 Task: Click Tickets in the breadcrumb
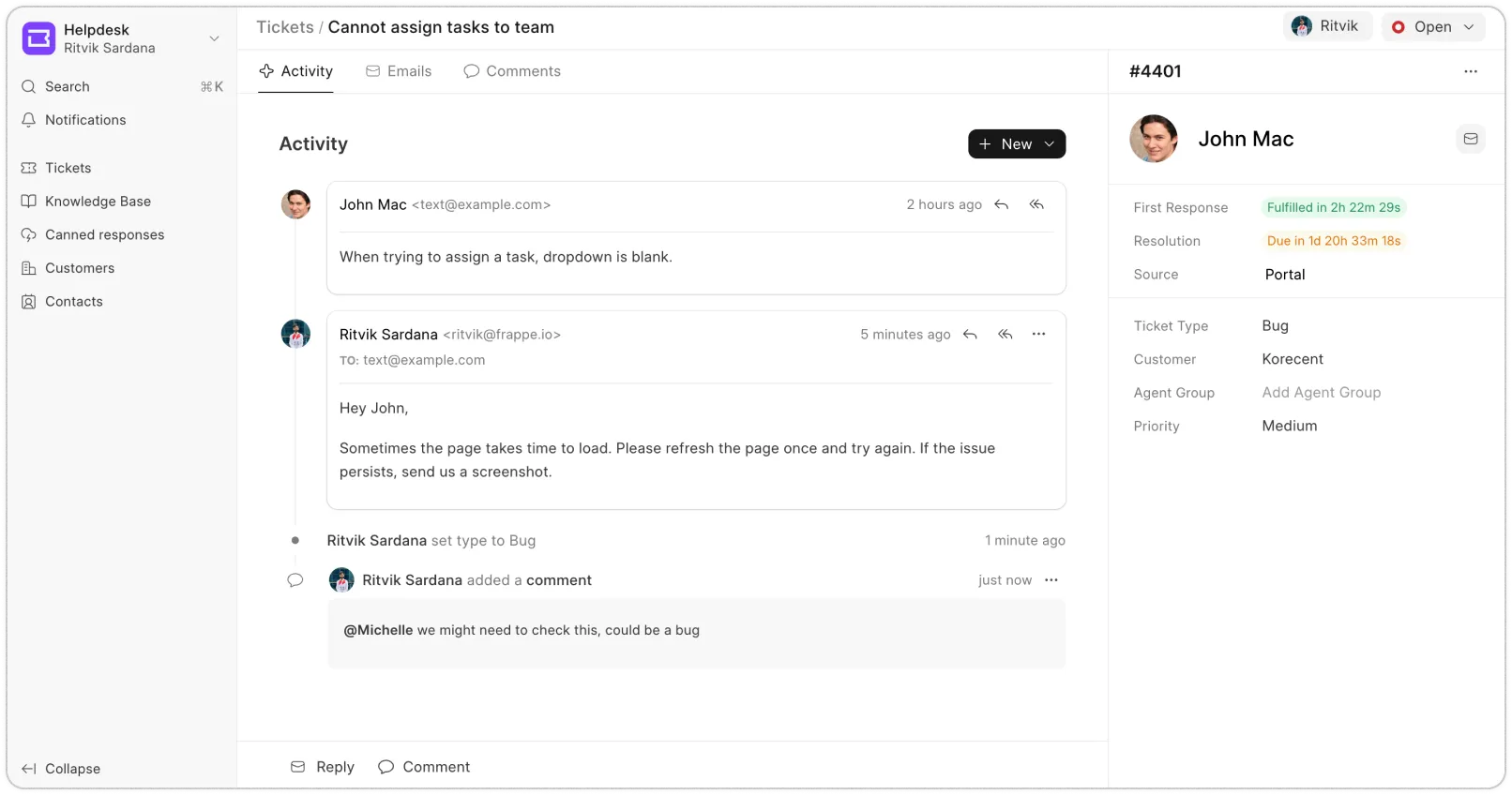(x=285, y=27)
